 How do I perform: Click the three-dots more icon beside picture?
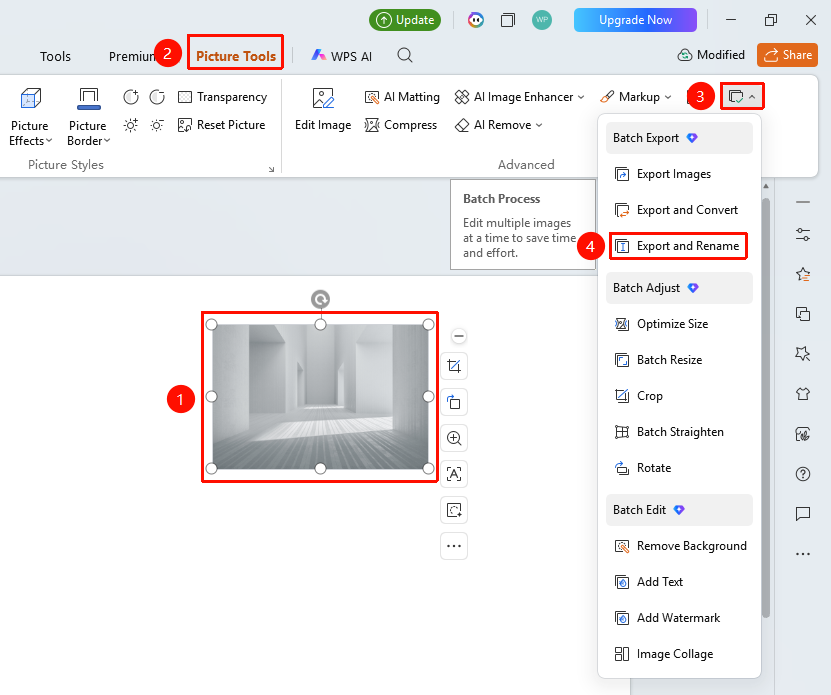(x=454, y=546)
